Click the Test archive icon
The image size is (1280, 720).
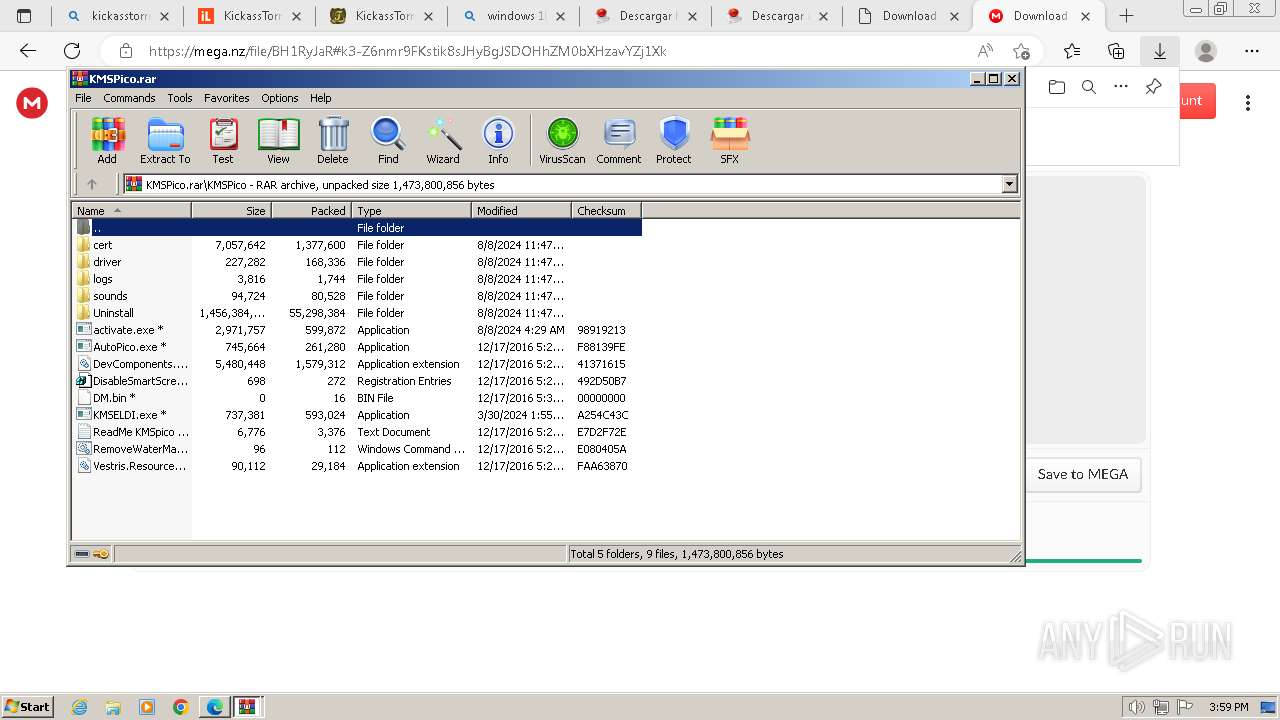point(223,140)
